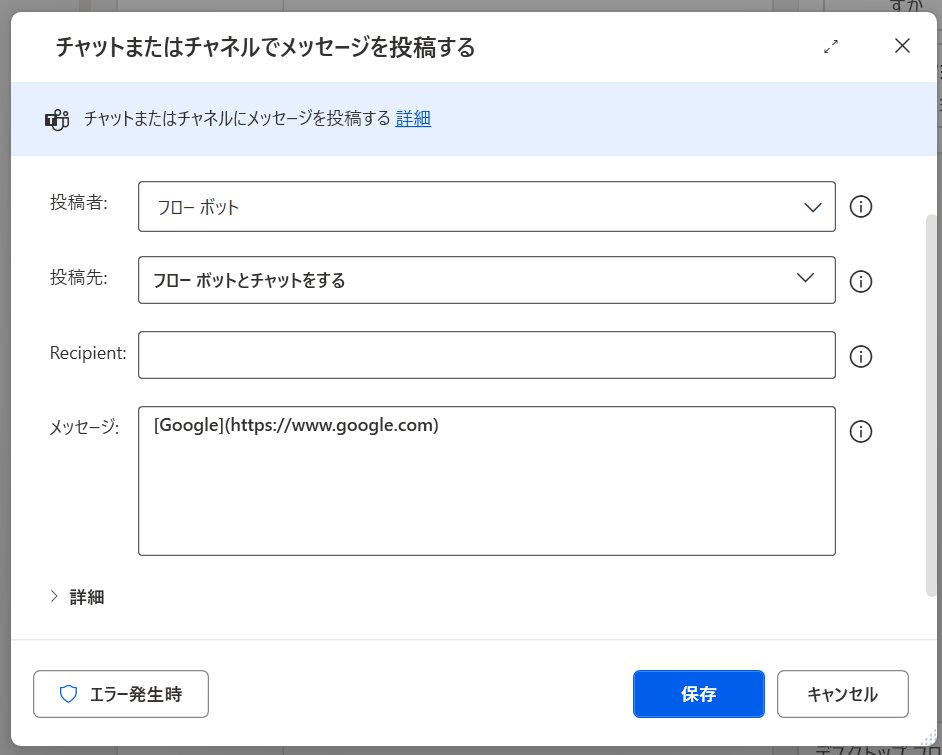Expand the 詳細 advanced section
The width and height of the screenshot is (942, 755).
77,596
